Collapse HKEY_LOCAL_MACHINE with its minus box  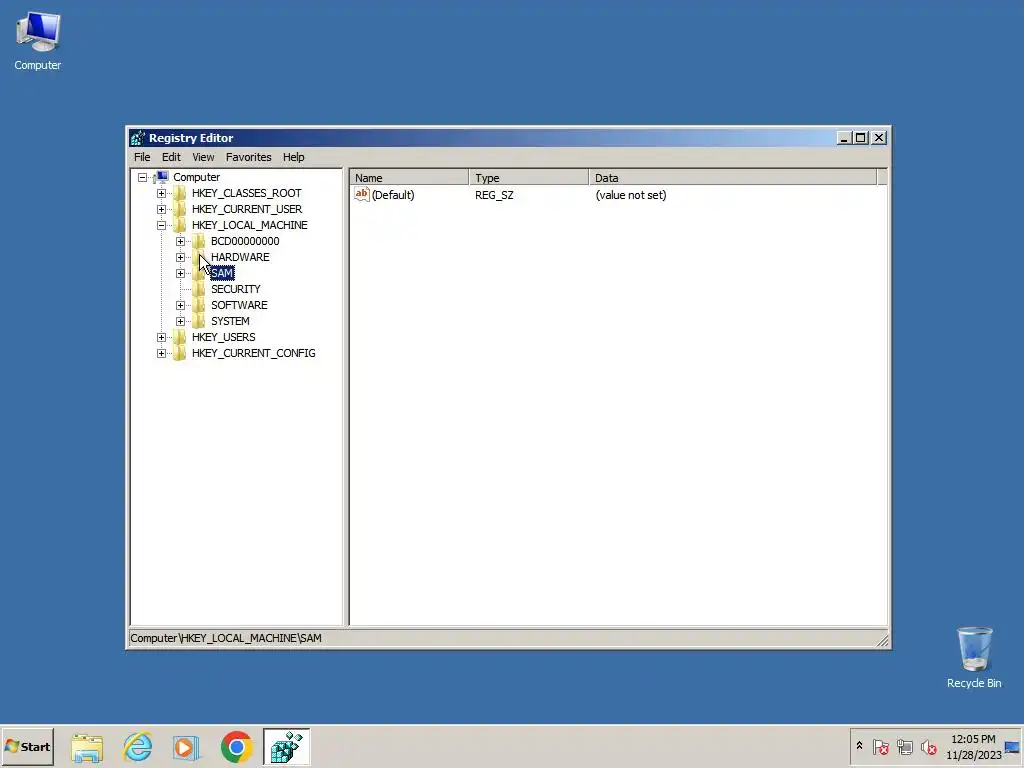[161, 225]
